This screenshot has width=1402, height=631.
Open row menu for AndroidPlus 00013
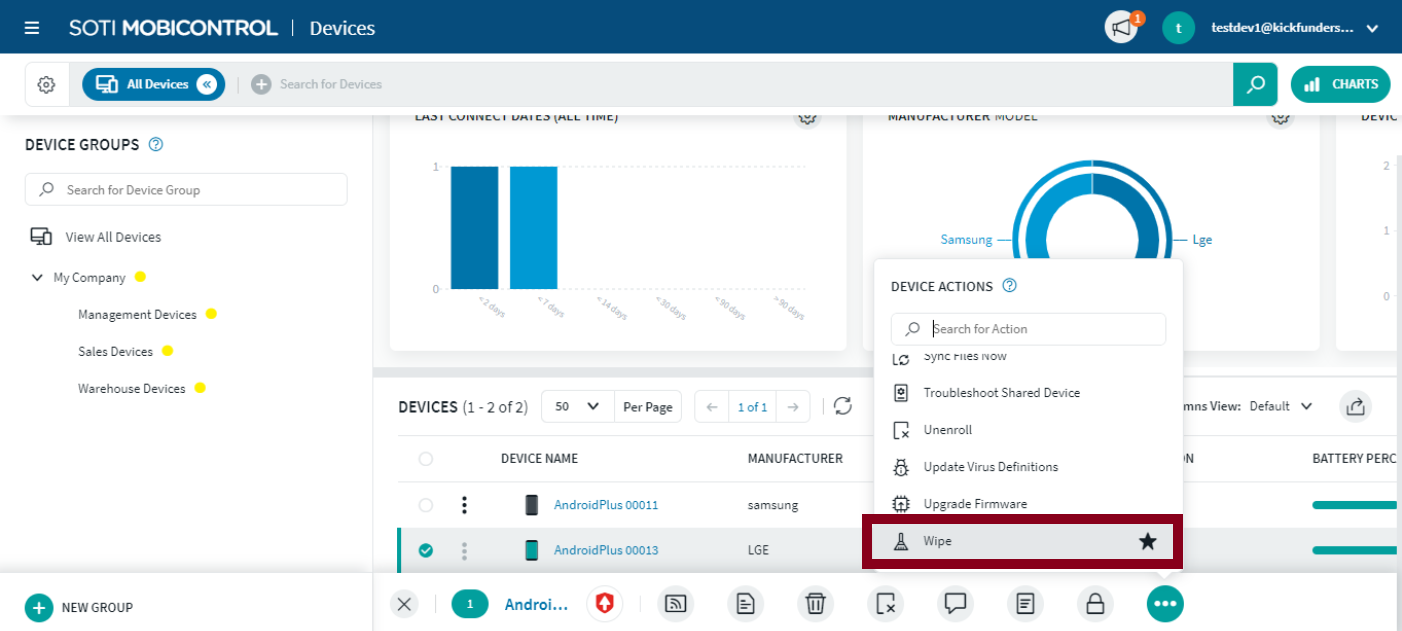point(464,550)
